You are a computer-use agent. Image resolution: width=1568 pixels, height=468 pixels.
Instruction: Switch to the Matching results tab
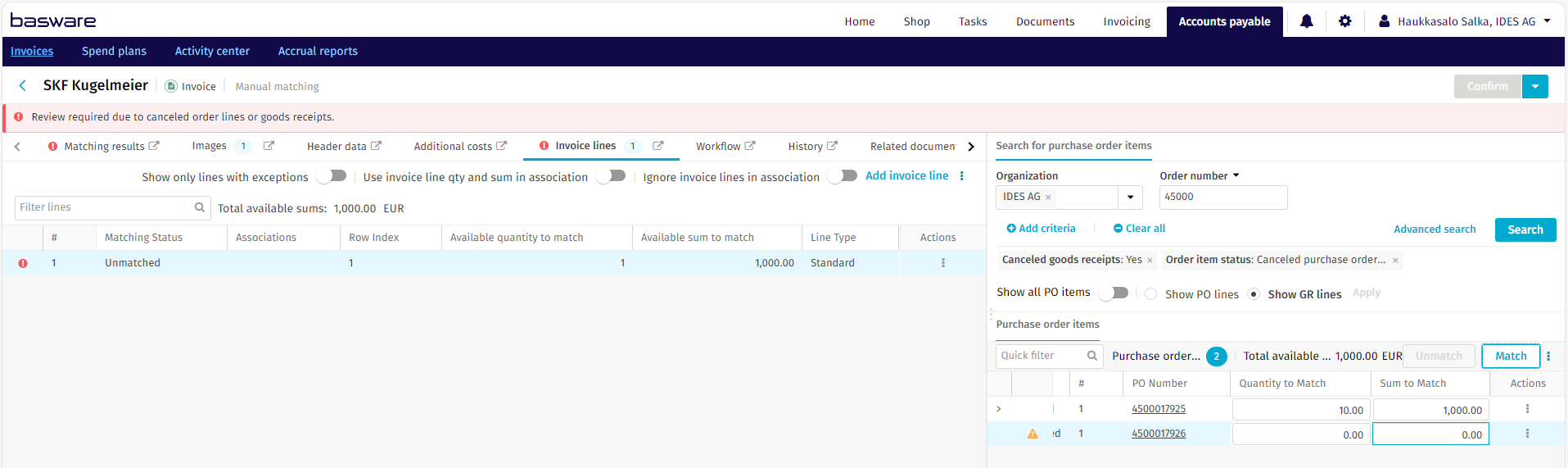pos(104,146)
